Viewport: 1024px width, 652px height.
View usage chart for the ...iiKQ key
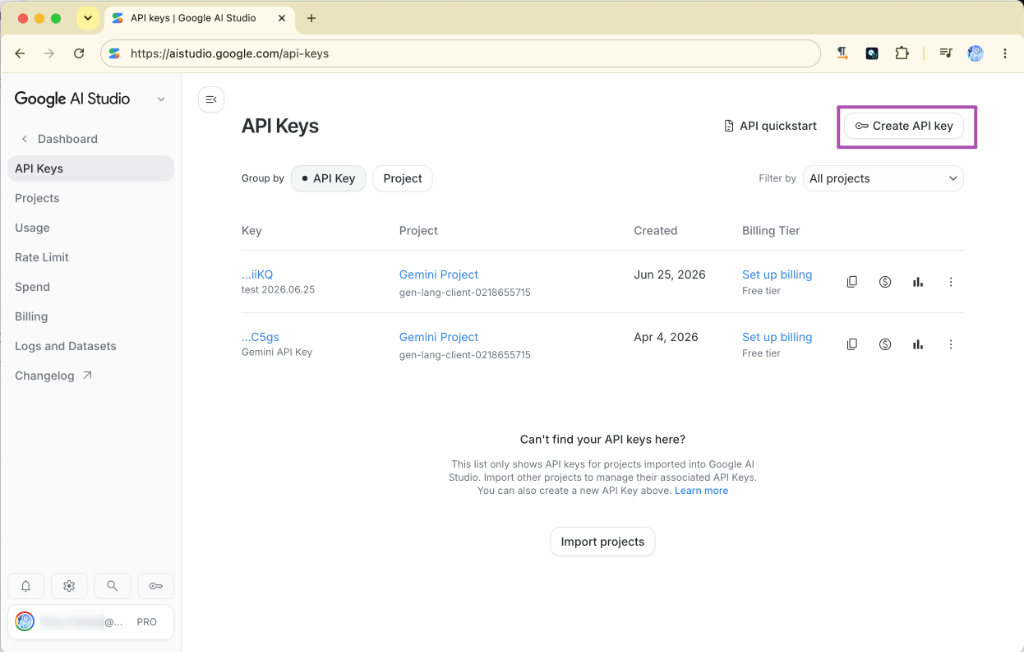click(x=918, y=282)
